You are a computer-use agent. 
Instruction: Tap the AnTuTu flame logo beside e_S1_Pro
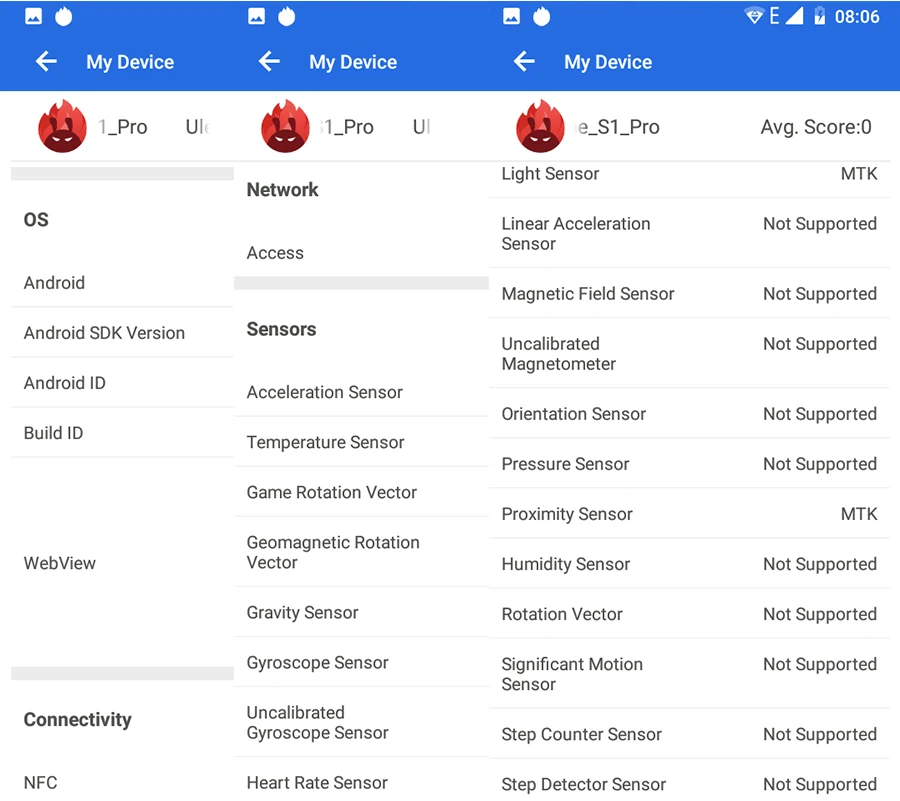point(540,126)
